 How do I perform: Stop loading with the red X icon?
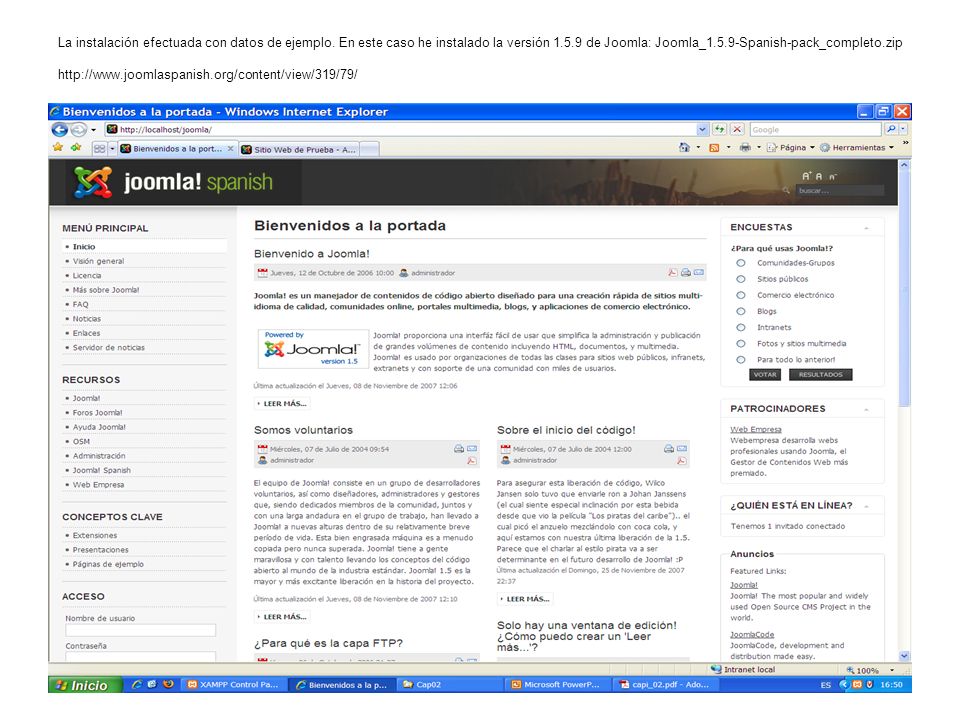point(737,129)
